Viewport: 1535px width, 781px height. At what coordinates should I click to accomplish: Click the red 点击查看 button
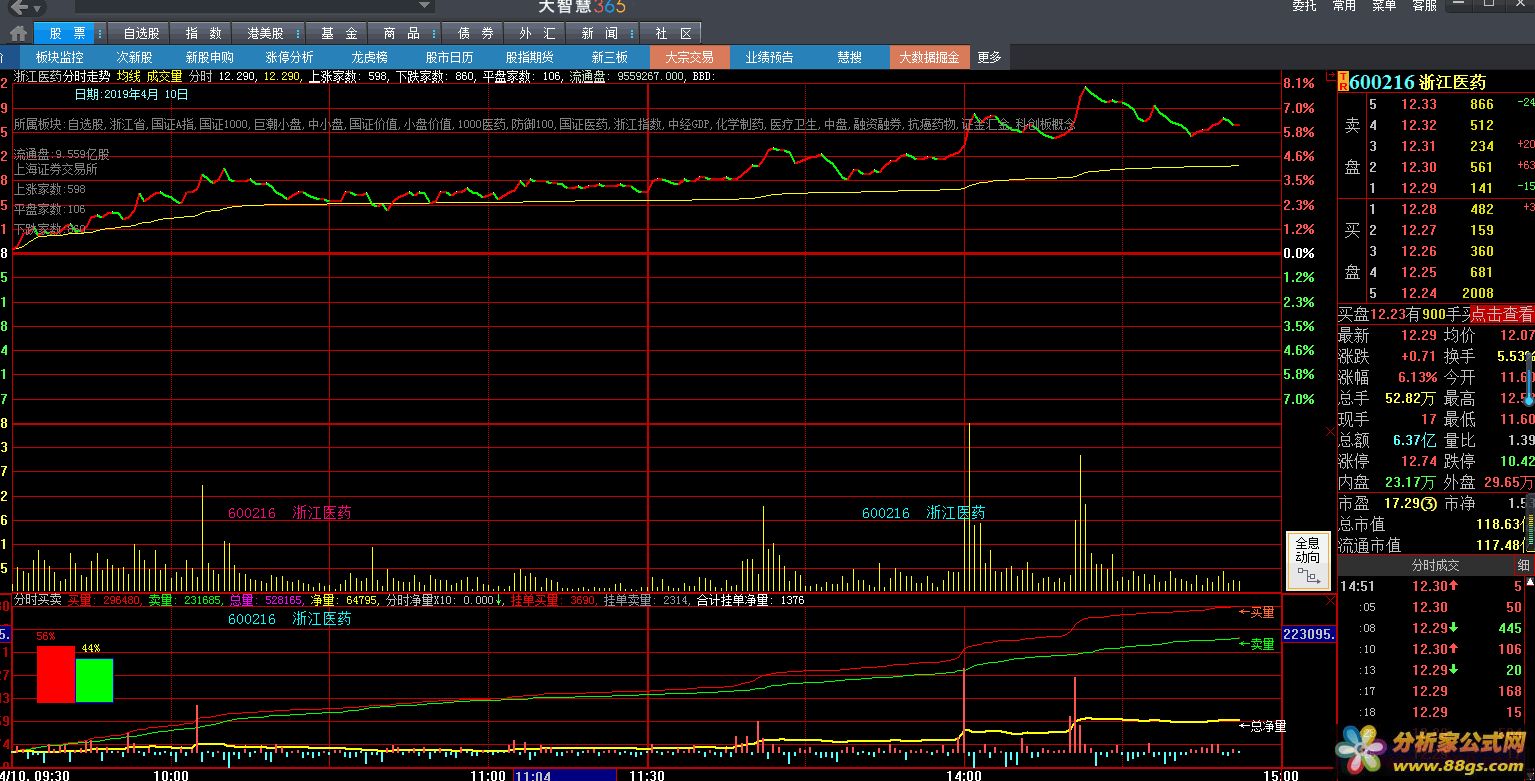[x=1502, y=314]
